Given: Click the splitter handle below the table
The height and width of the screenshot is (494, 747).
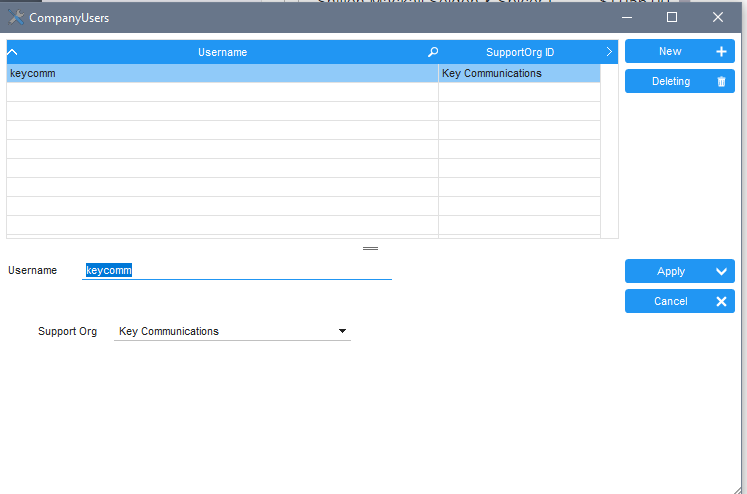Looking at the screenshot, I should click(x=370, y=247).
